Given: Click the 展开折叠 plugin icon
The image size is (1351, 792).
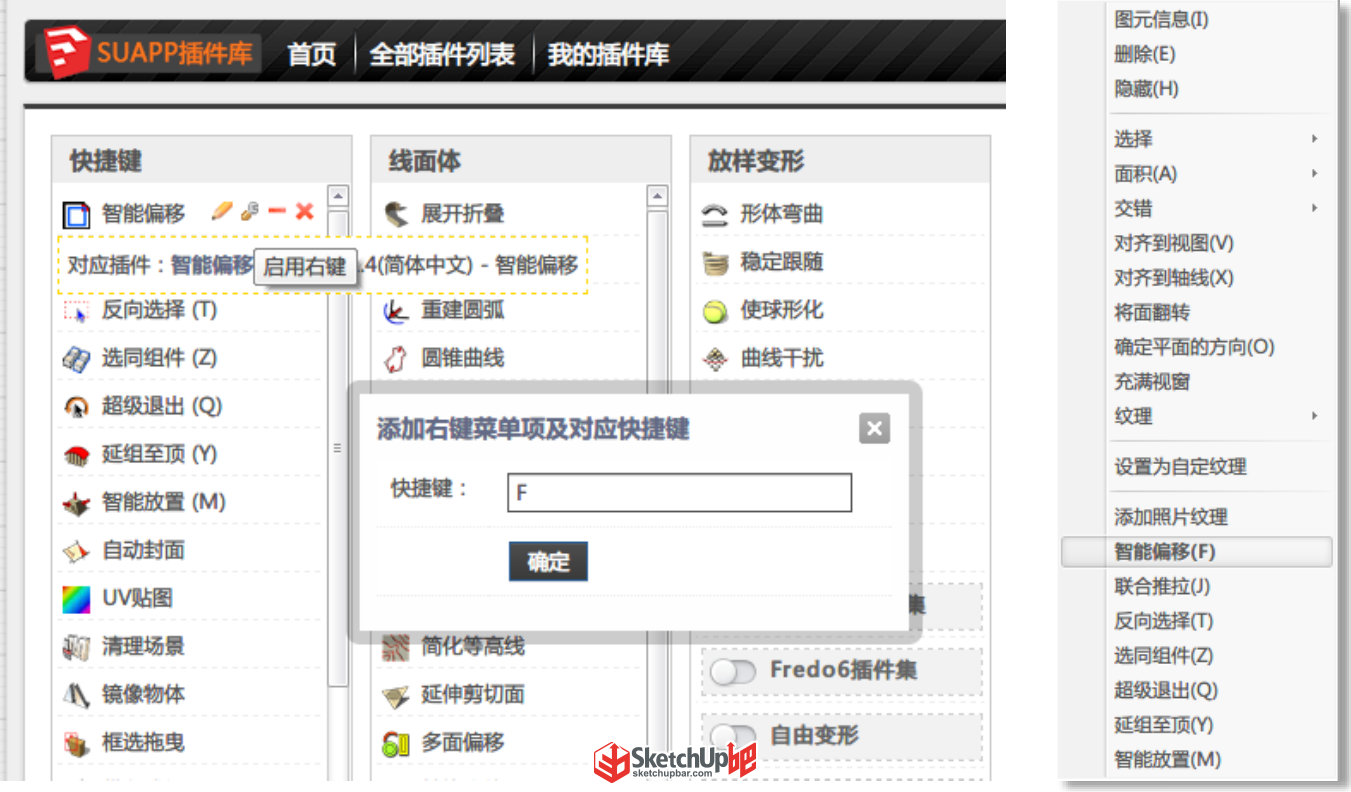Looking at the screenshot, I should pyautogui.click(x=397, y=213).
